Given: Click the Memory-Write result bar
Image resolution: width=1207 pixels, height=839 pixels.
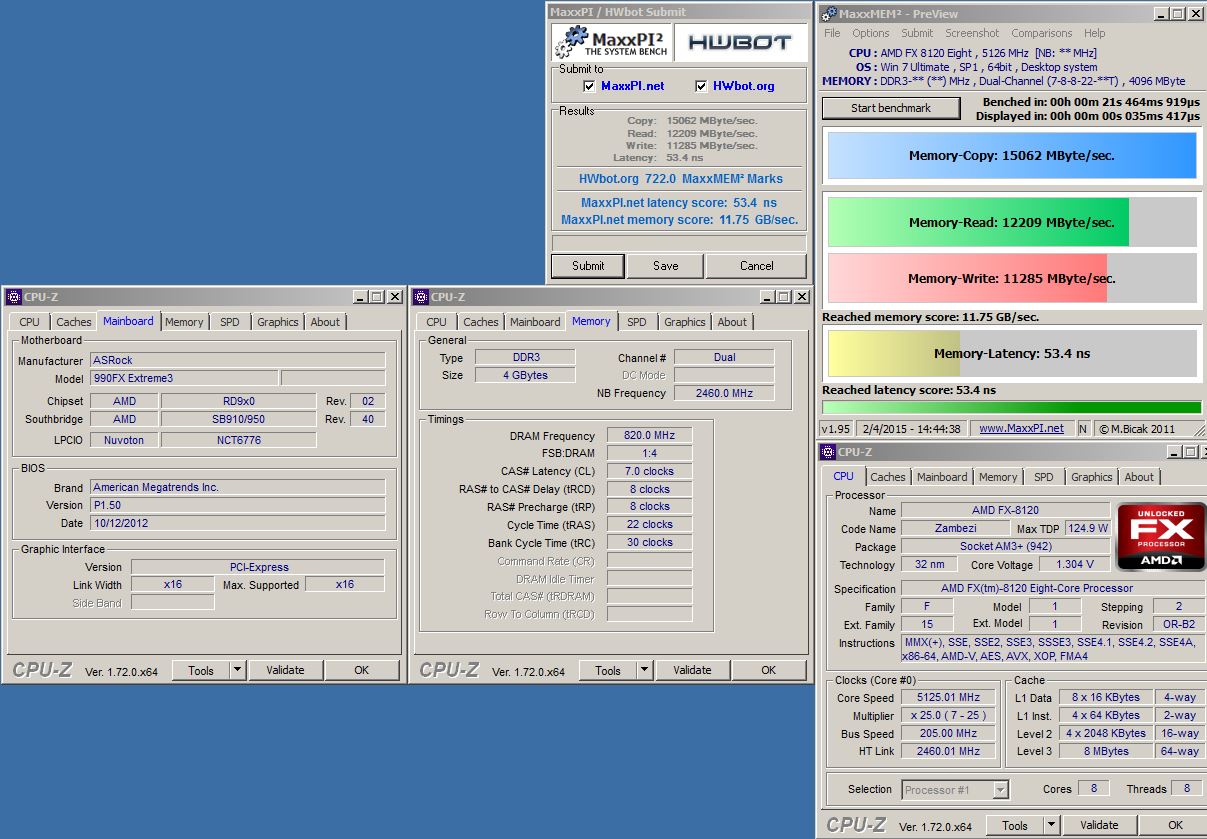Looking at the screenshot, I should click(x=1012, y=279).
